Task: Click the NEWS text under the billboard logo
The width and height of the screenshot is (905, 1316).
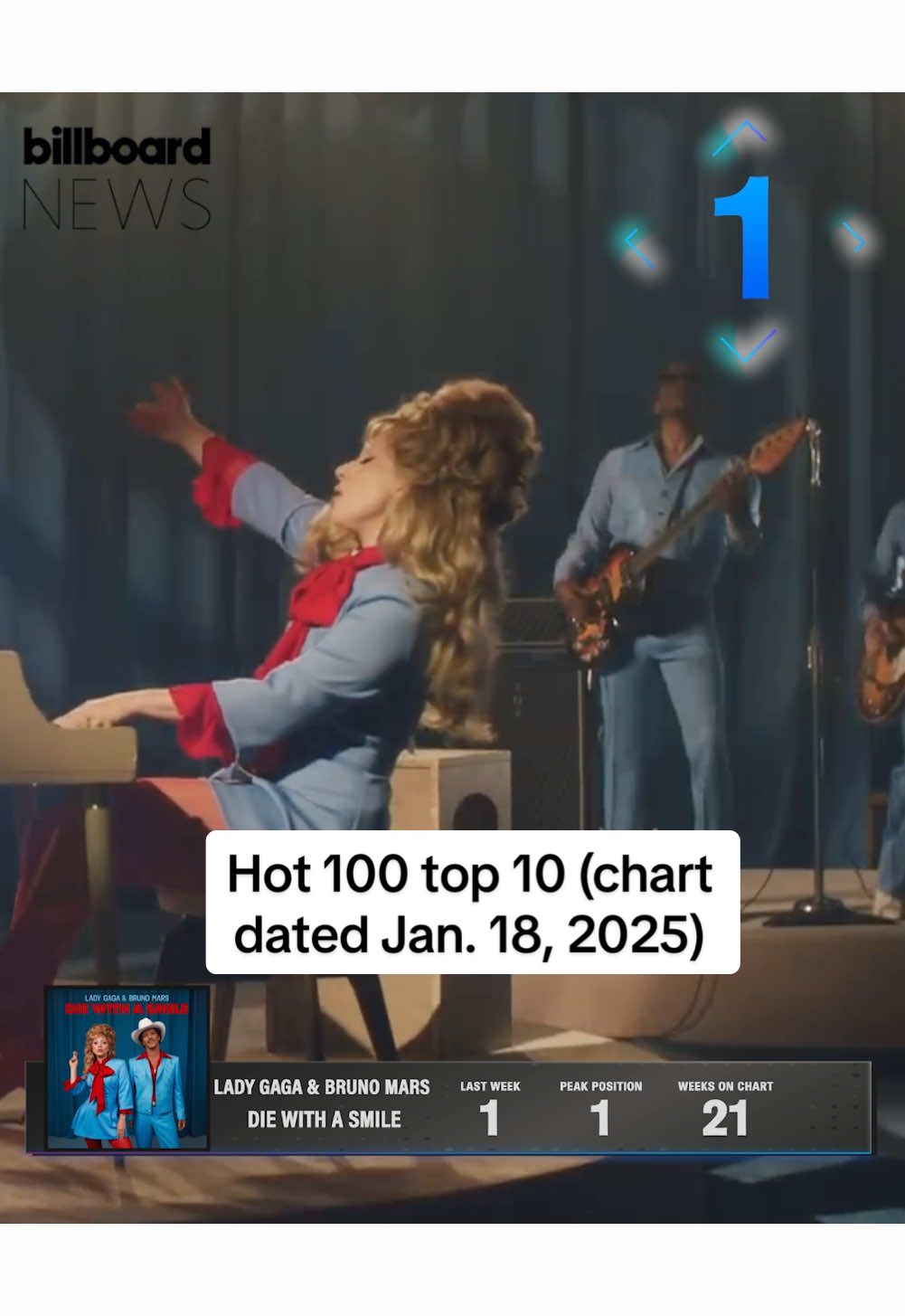Action: (x=117, y=204)
